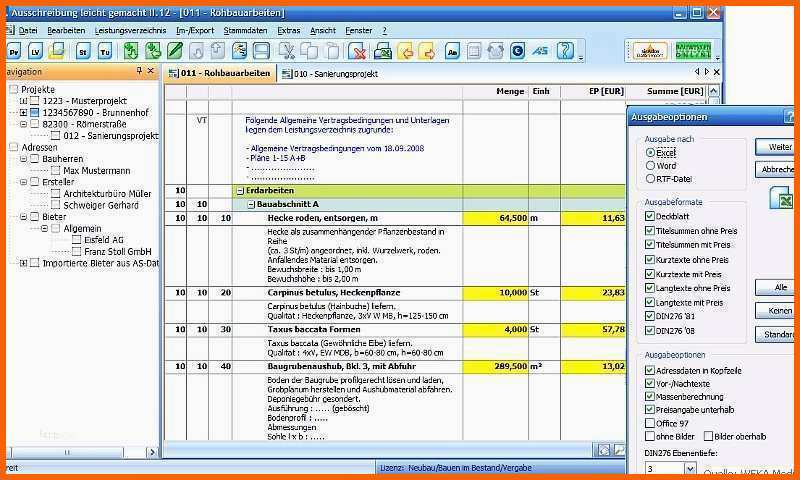Collapse the Bauherren tree node
This screenshot has width=800, height=480.
click(23, 159)
